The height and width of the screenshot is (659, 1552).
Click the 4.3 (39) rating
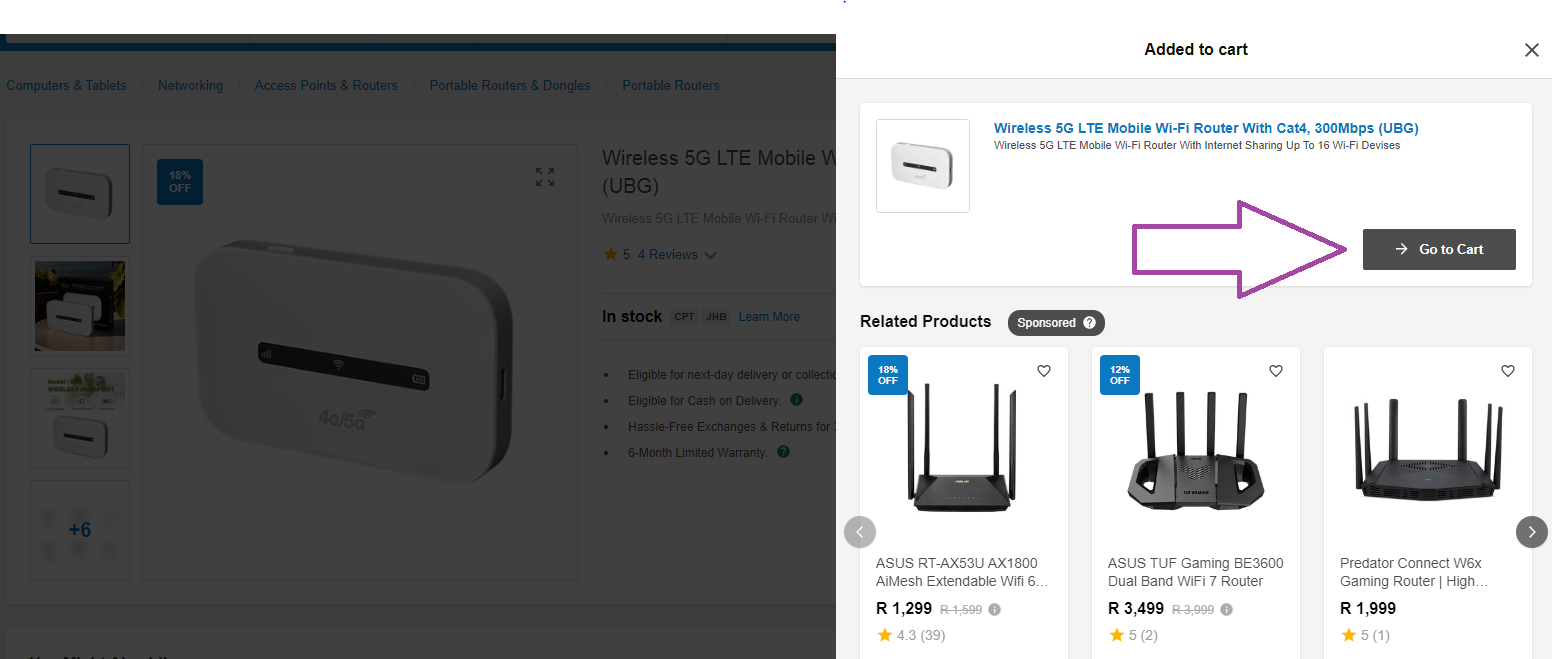tap(911, 635)
